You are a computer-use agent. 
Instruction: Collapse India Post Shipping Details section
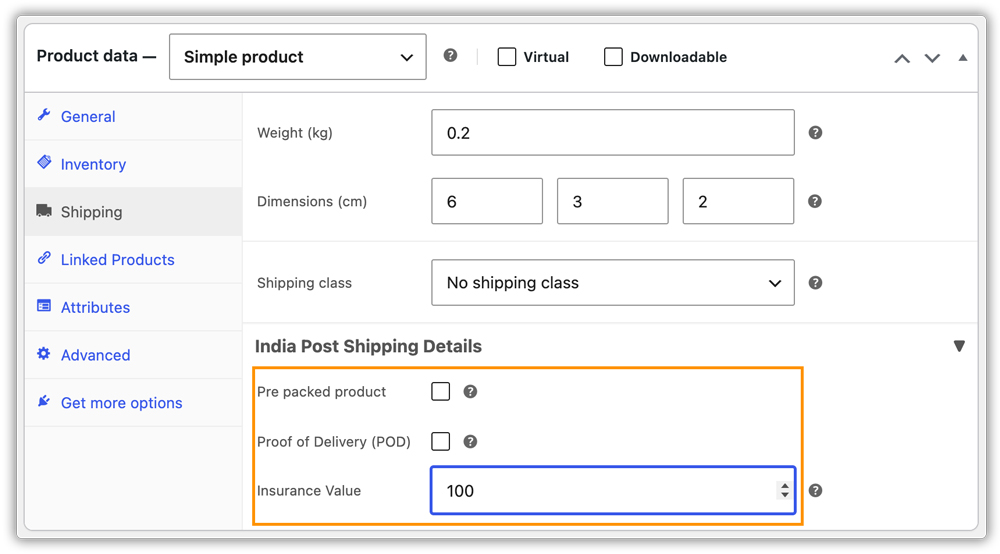(x=959, y=346)
